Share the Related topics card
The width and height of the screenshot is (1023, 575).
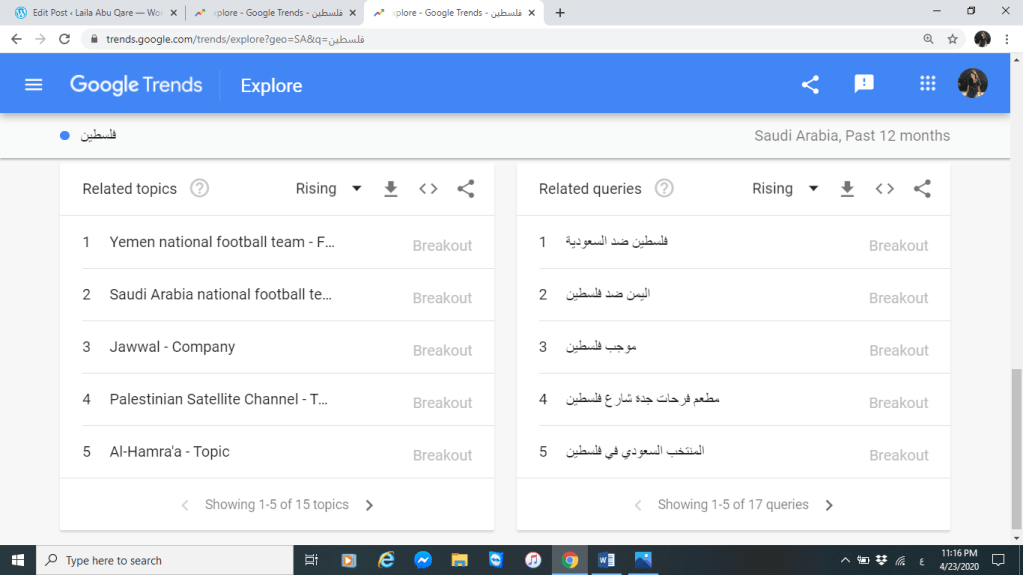click(x=465, y=189)
